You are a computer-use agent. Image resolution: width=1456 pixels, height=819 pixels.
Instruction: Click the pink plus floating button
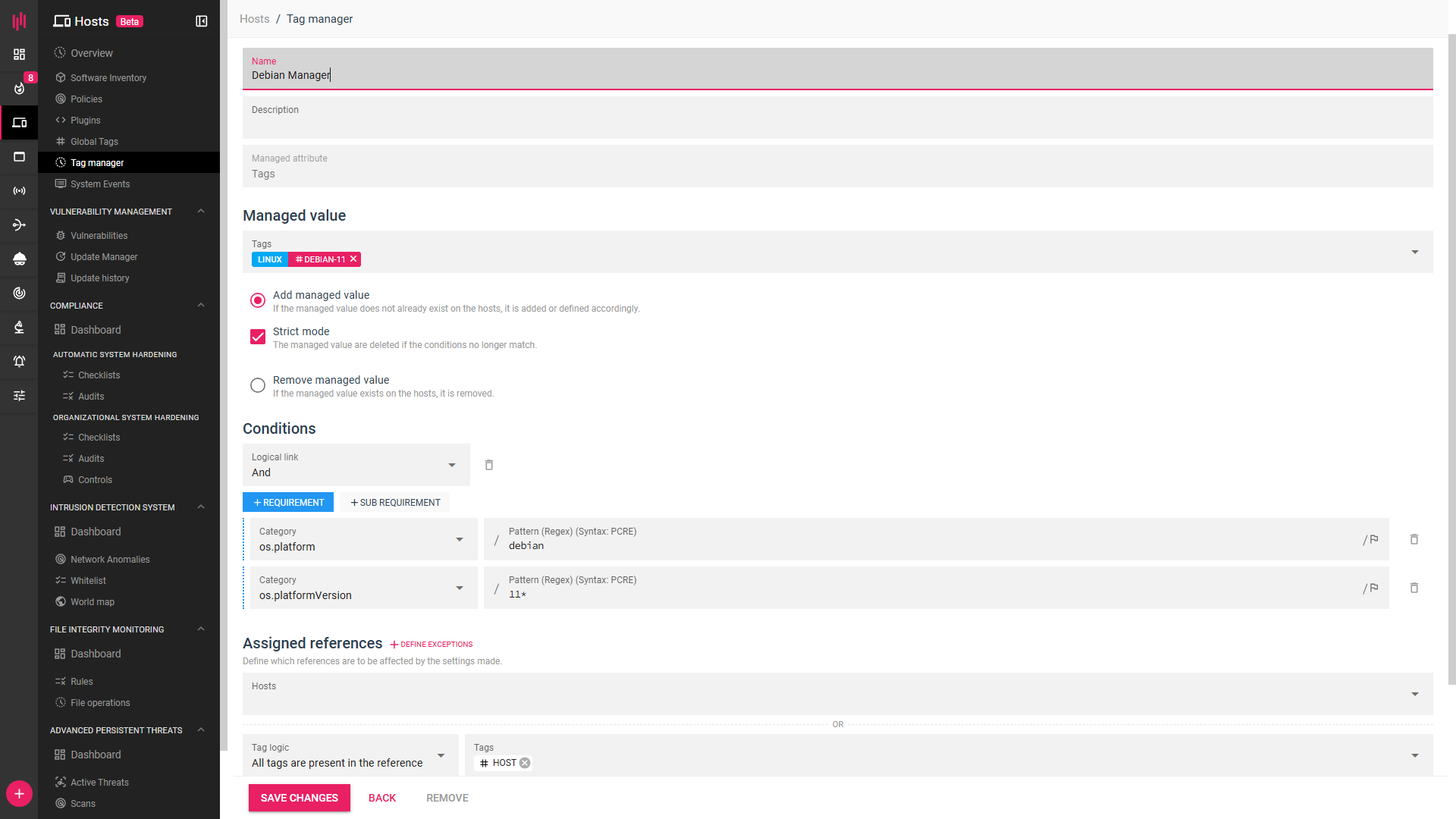19,794
